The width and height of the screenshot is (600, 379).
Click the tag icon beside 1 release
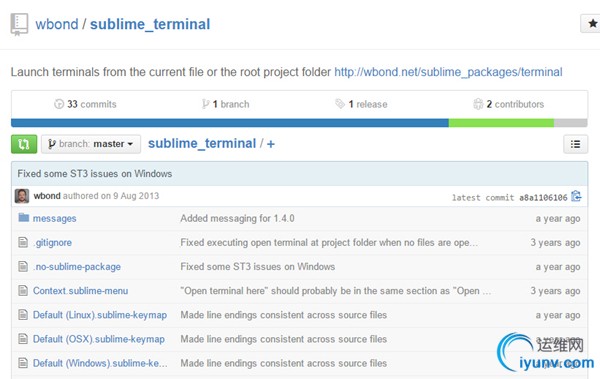point(340,104)
